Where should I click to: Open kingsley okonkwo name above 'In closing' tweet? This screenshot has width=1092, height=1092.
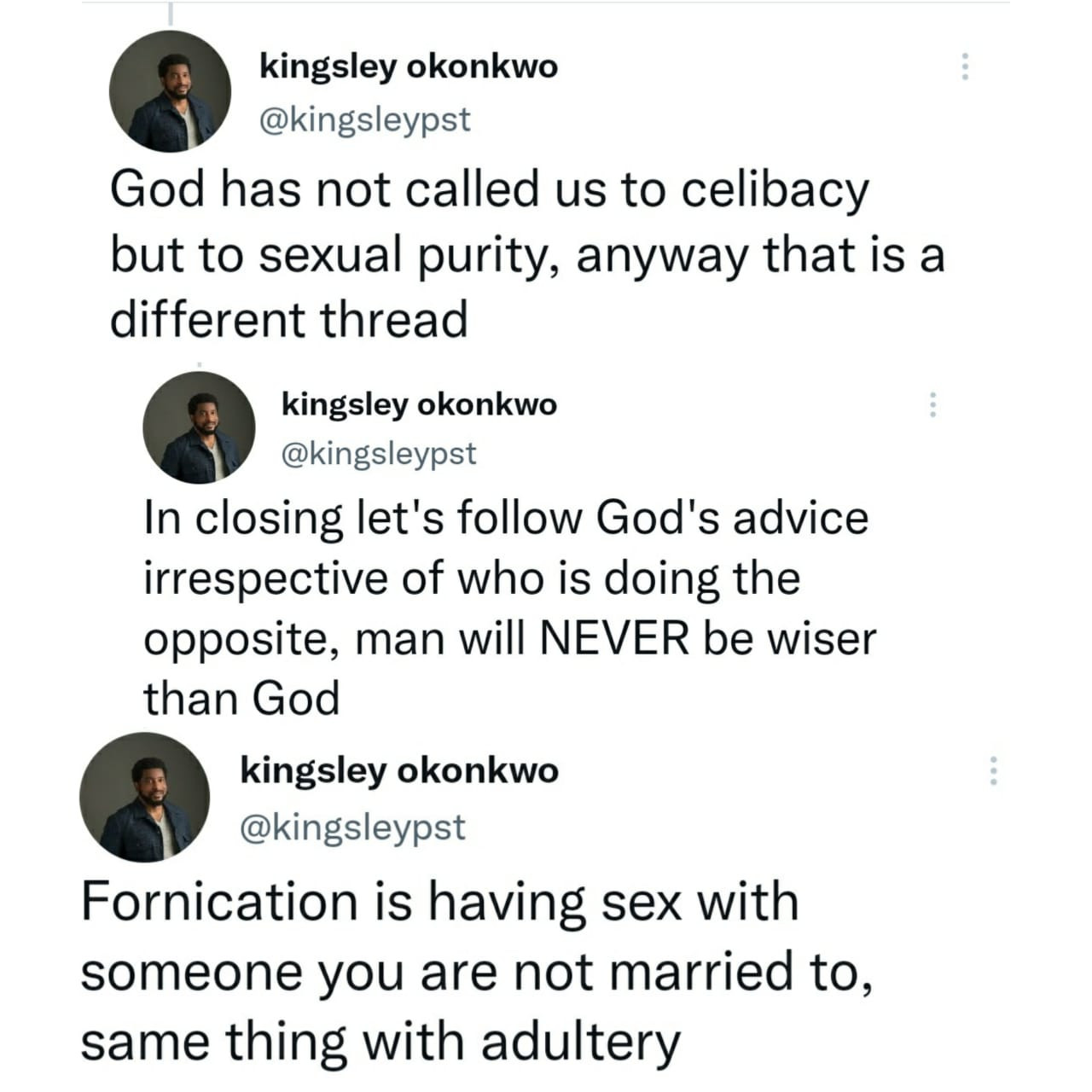click(x=419, y=404)
